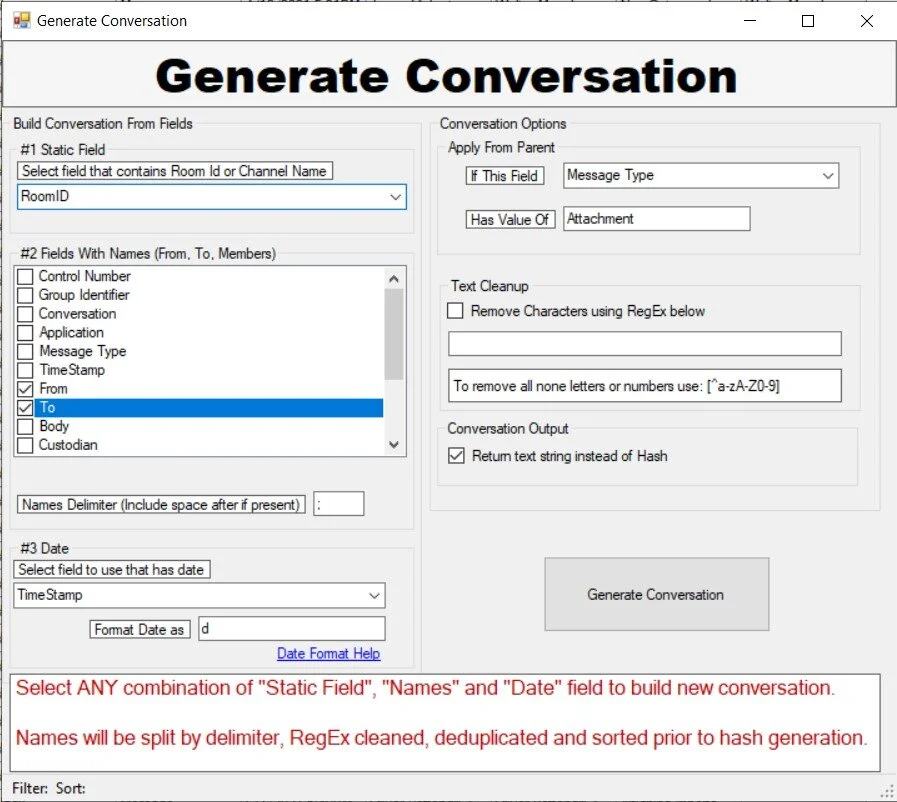The width and height of the screenshot is (897, 802).
Task: Click the application icon in the title bar
Action: click(x=22, y=20)
